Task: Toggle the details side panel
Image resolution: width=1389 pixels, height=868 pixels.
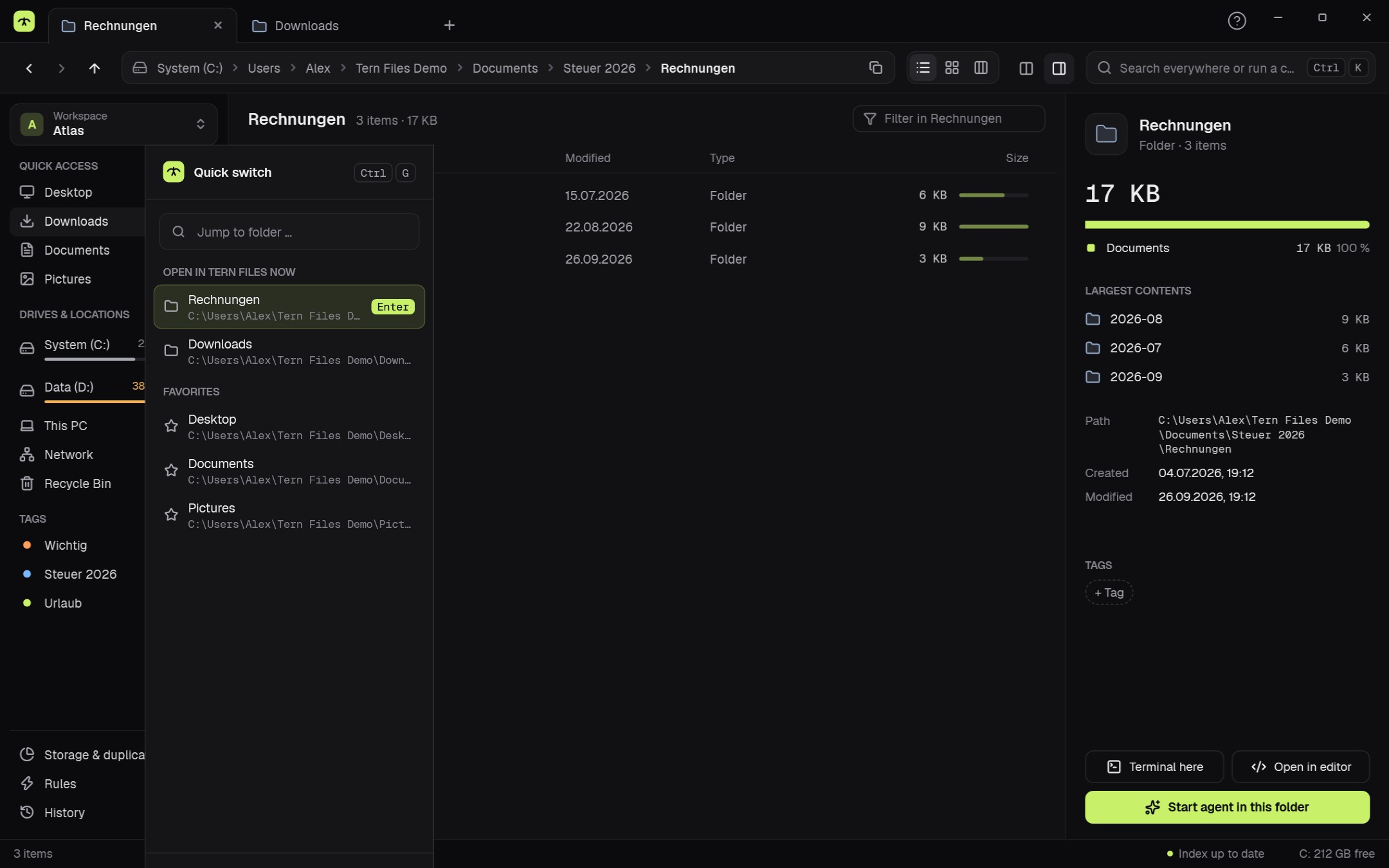Action: coord(1059,68)
